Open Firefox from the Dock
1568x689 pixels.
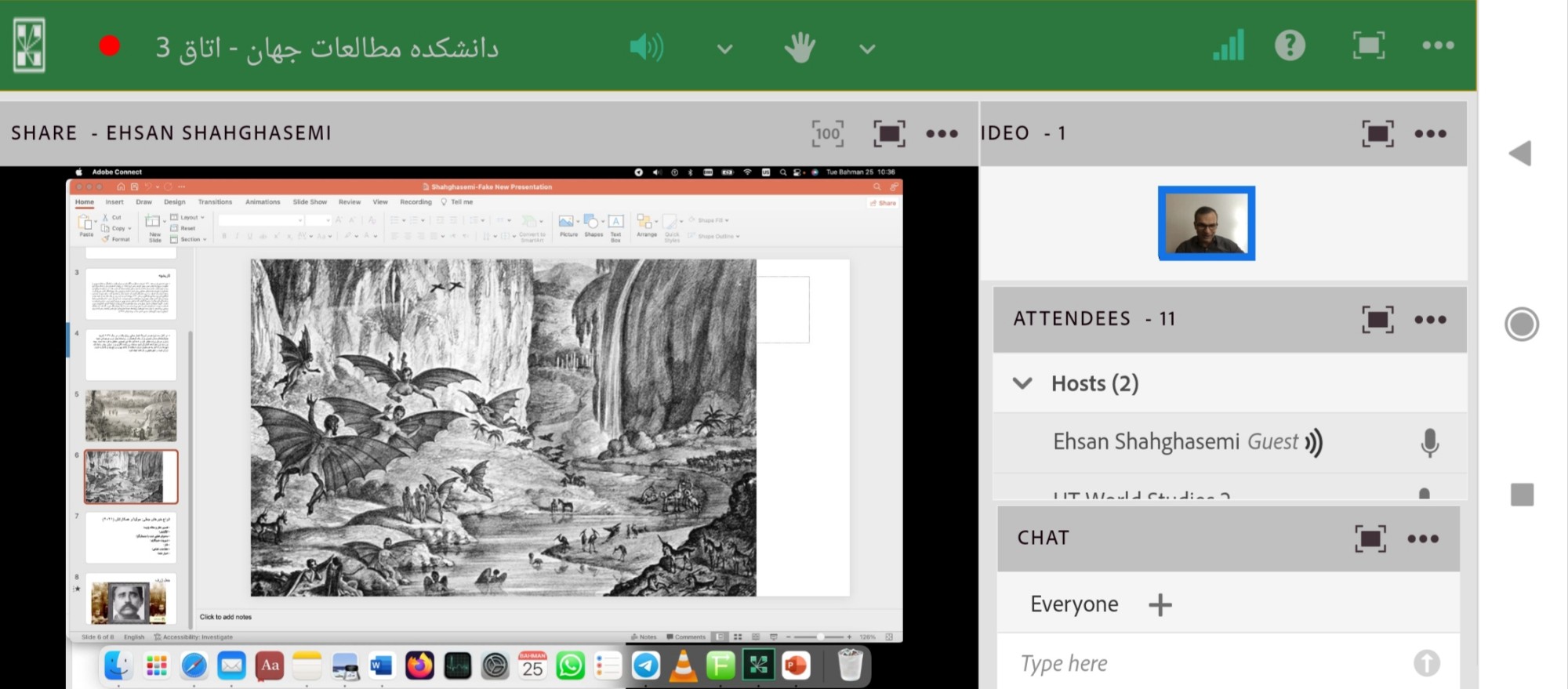click(419, 666)
